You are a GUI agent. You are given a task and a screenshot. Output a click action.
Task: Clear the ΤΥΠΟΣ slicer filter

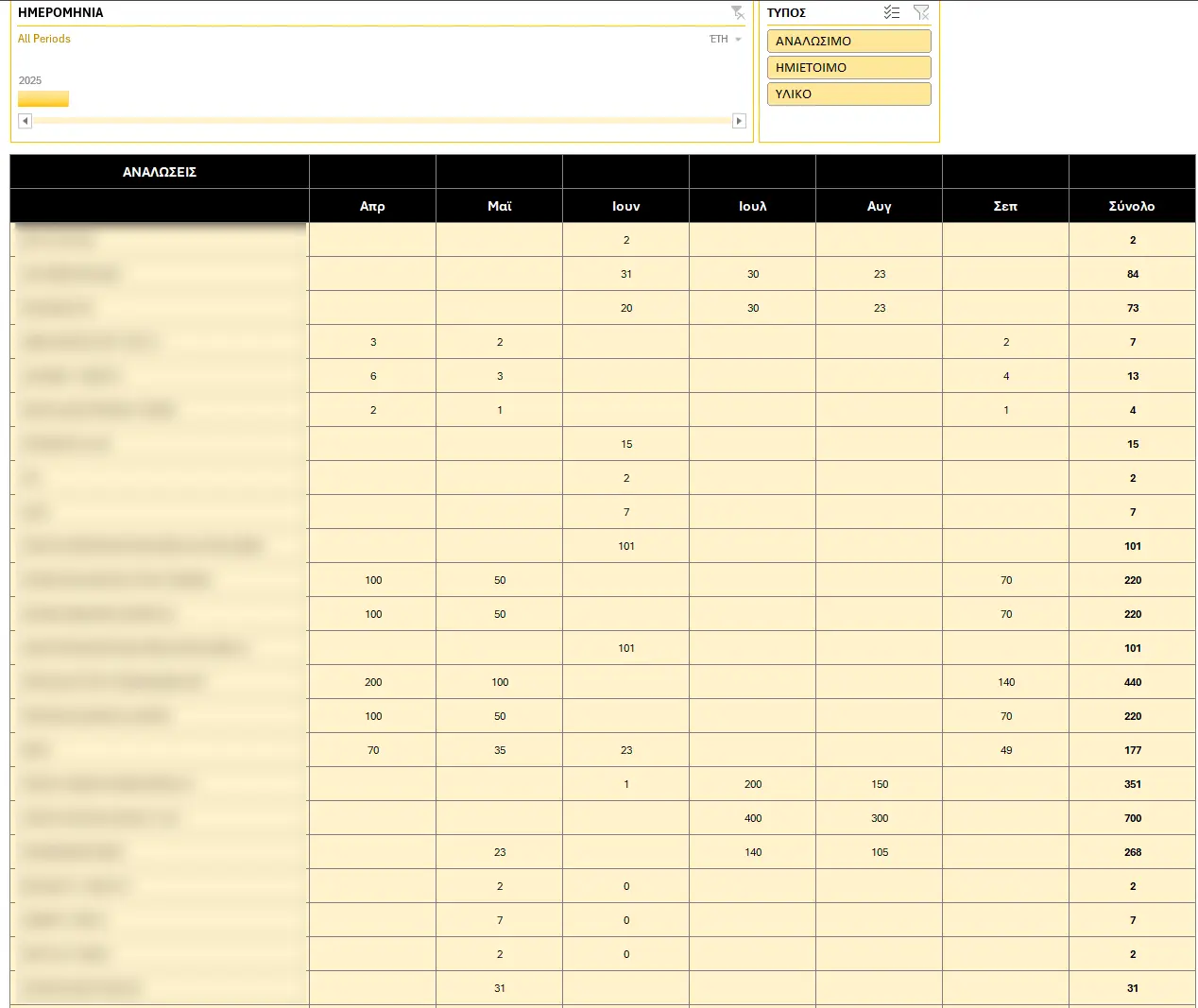921,12
